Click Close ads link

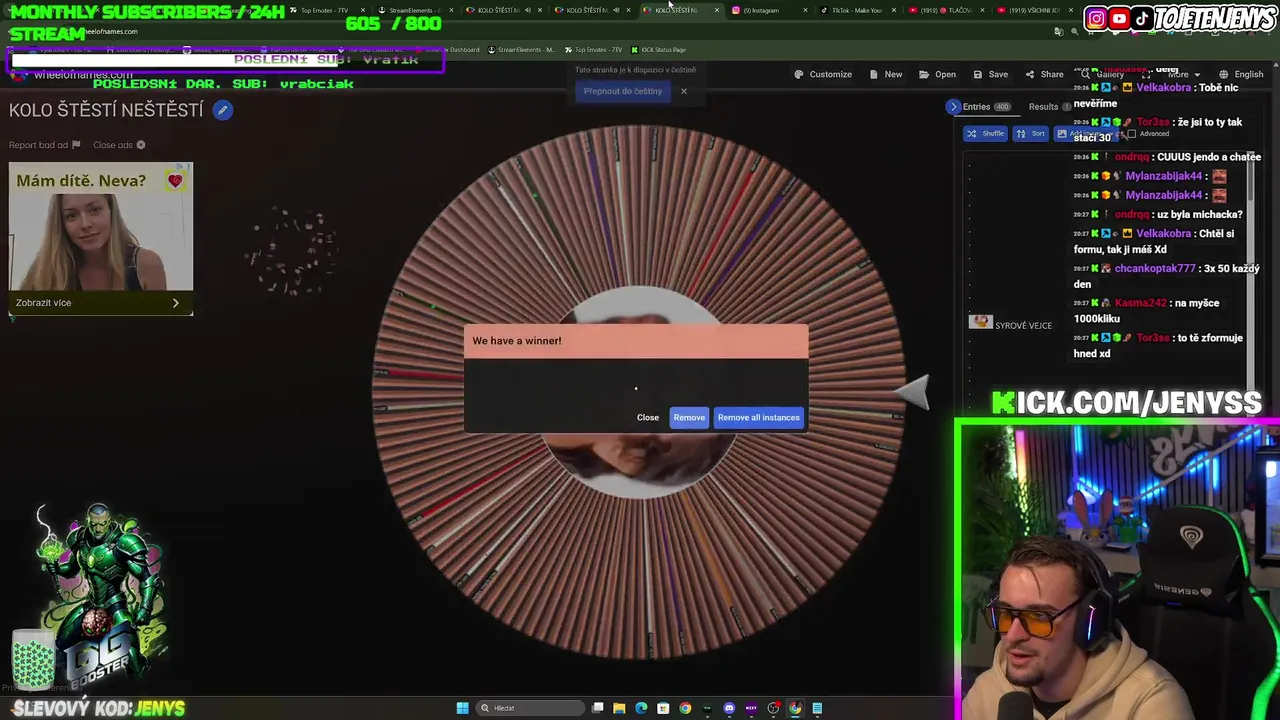point(119,145)
